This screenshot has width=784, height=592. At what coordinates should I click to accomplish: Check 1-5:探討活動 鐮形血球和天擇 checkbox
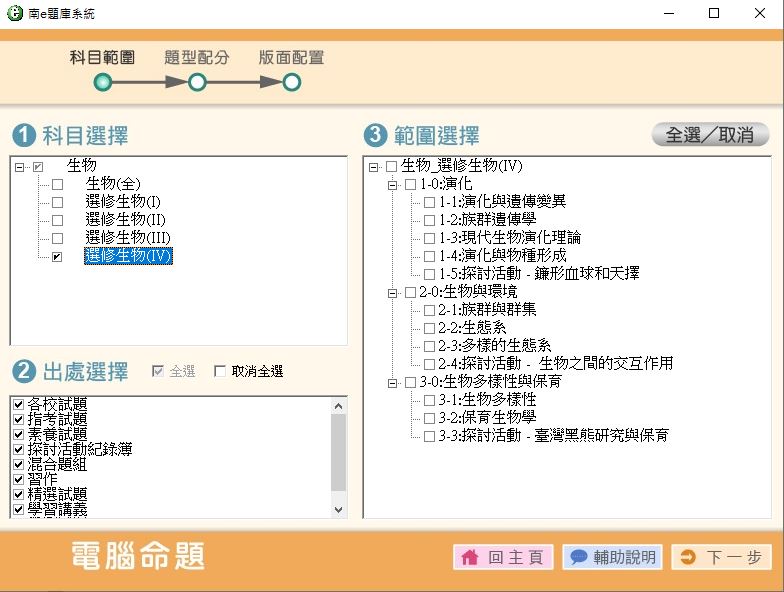pyautogui.click(x=429, y=274)
